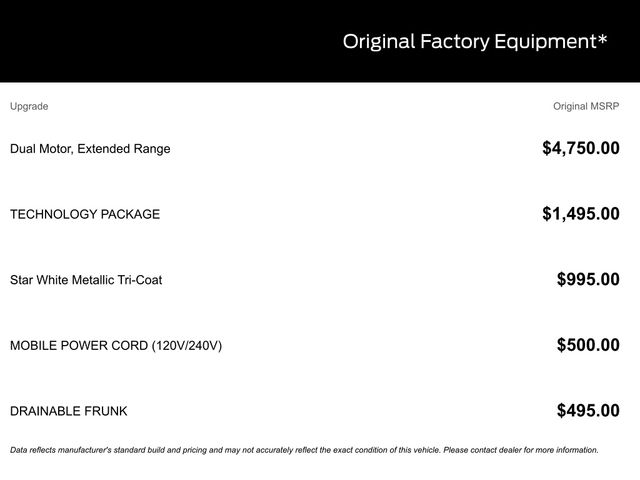640x480 pixels.
Task: Click the Original Factory Equipment heading
Action: pos(470,42)
